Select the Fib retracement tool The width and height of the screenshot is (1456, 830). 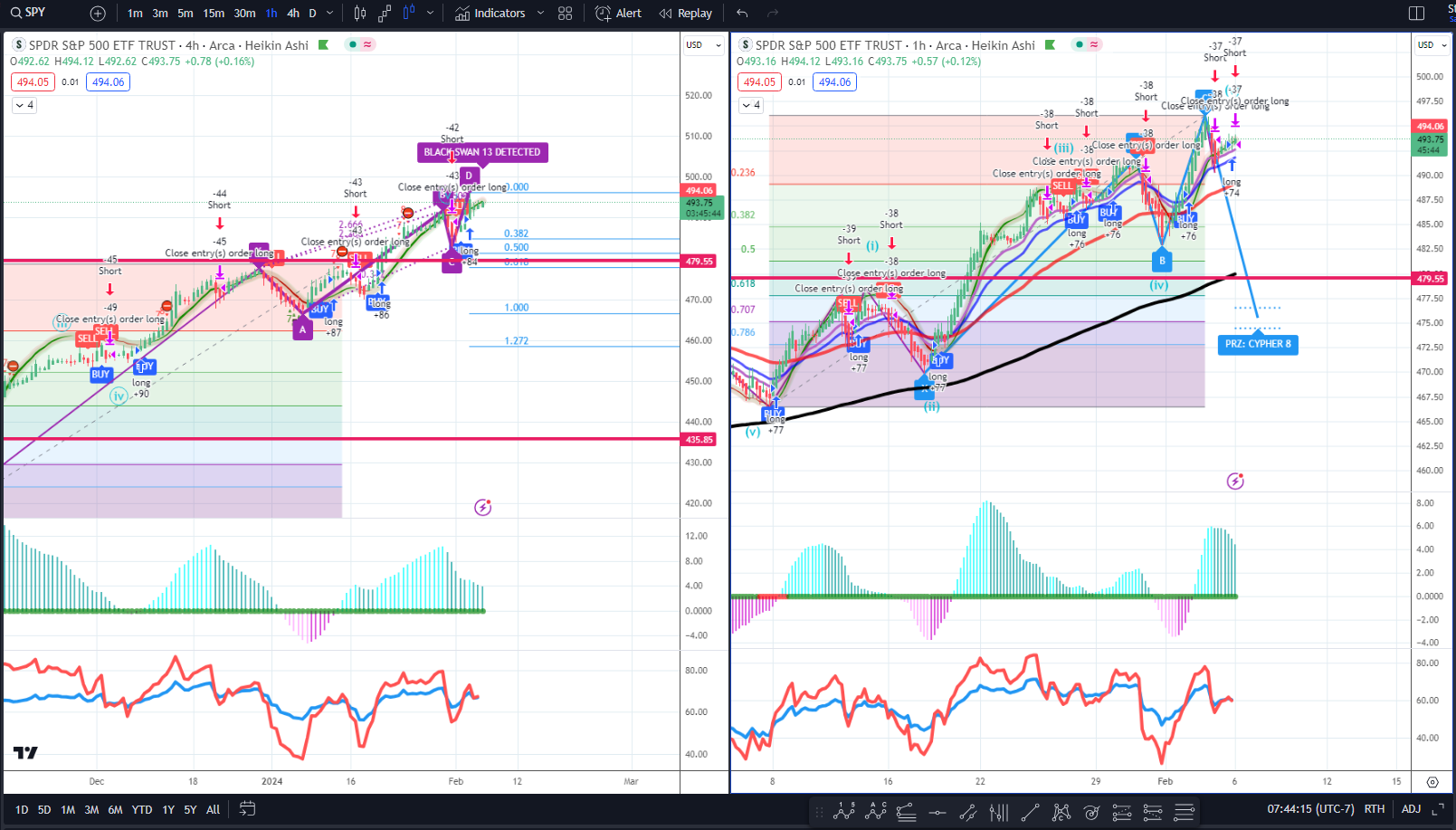coord(1122,812)
